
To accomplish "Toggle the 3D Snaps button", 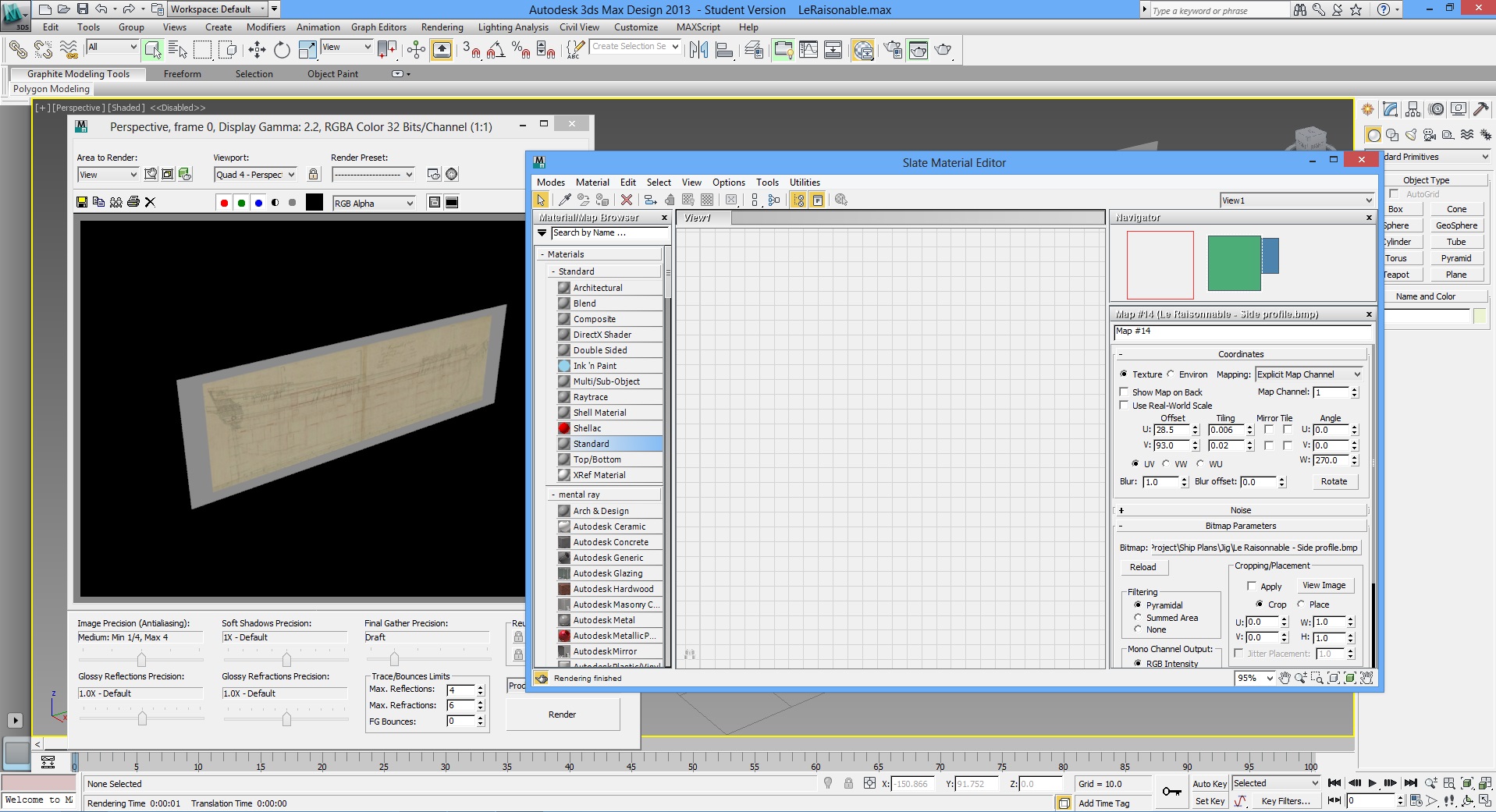I will pos(471,50).
